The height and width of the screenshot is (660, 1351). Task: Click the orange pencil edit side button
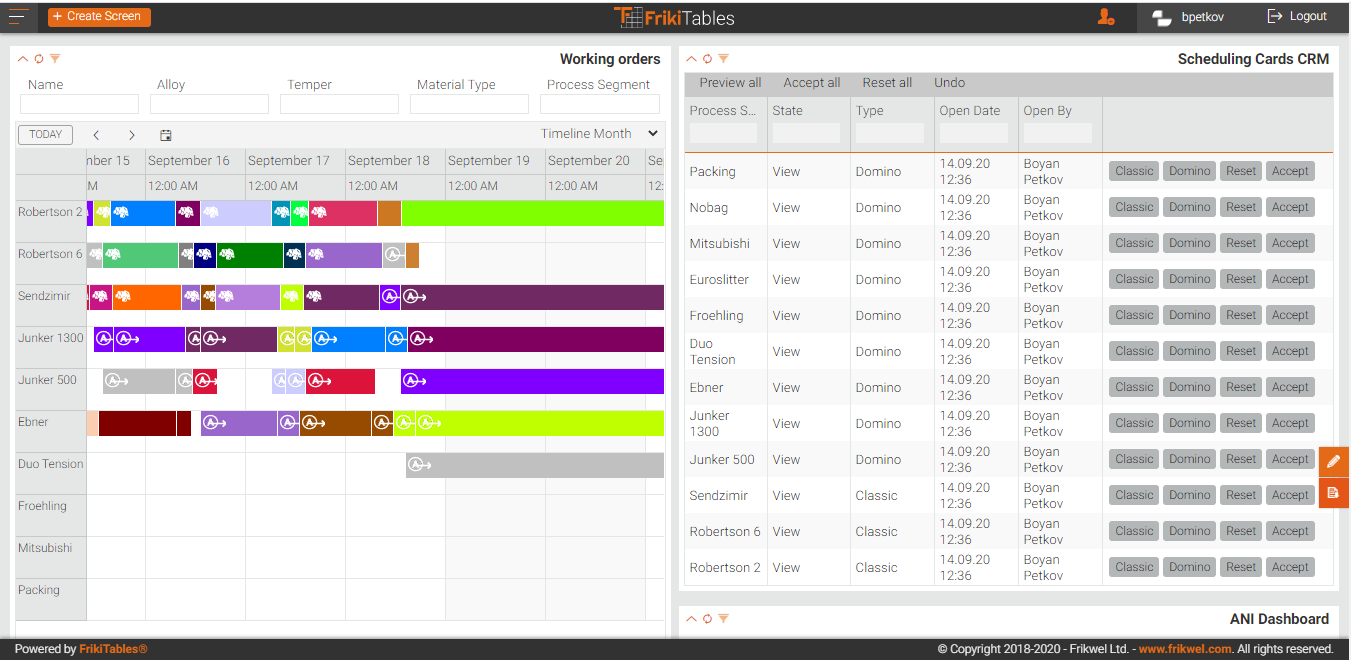(x=1333, y=461)
